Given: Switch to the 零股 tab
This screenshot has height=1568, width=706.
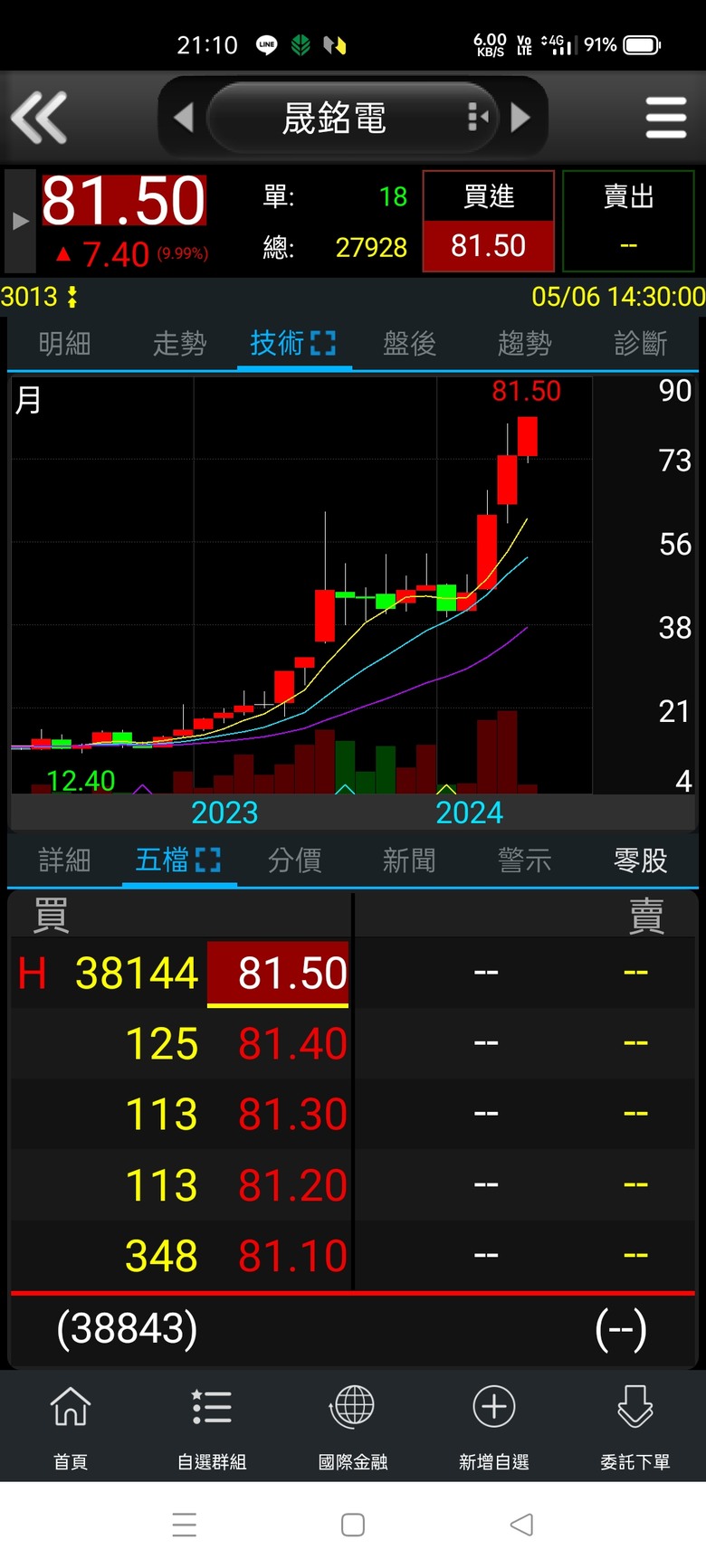Looking at the screenshot, I should 641,860.
